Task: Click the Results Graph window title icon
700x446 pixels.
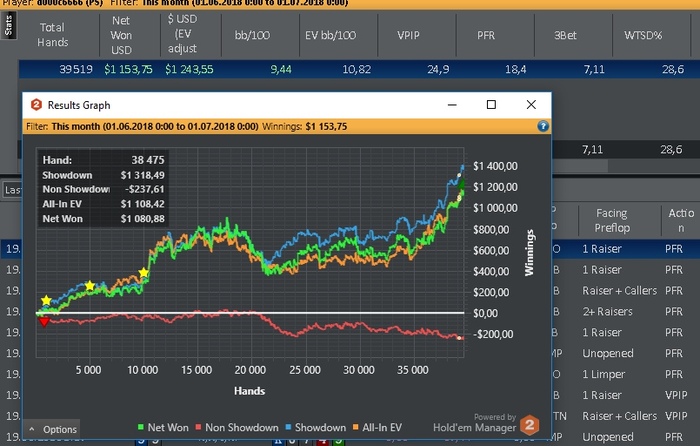Action: point(36,105)
